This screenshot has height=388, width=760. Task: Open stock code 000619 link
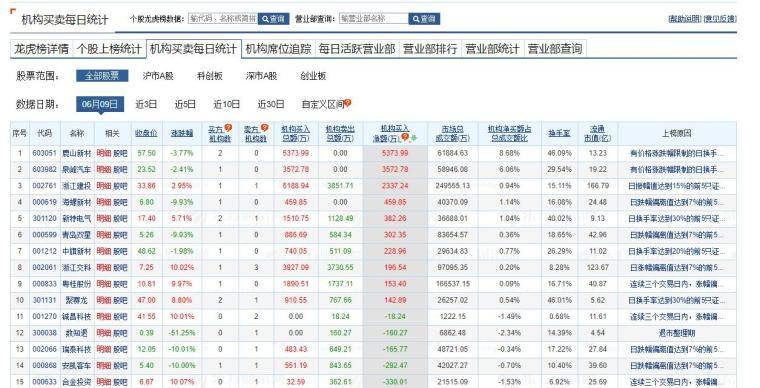45,202
